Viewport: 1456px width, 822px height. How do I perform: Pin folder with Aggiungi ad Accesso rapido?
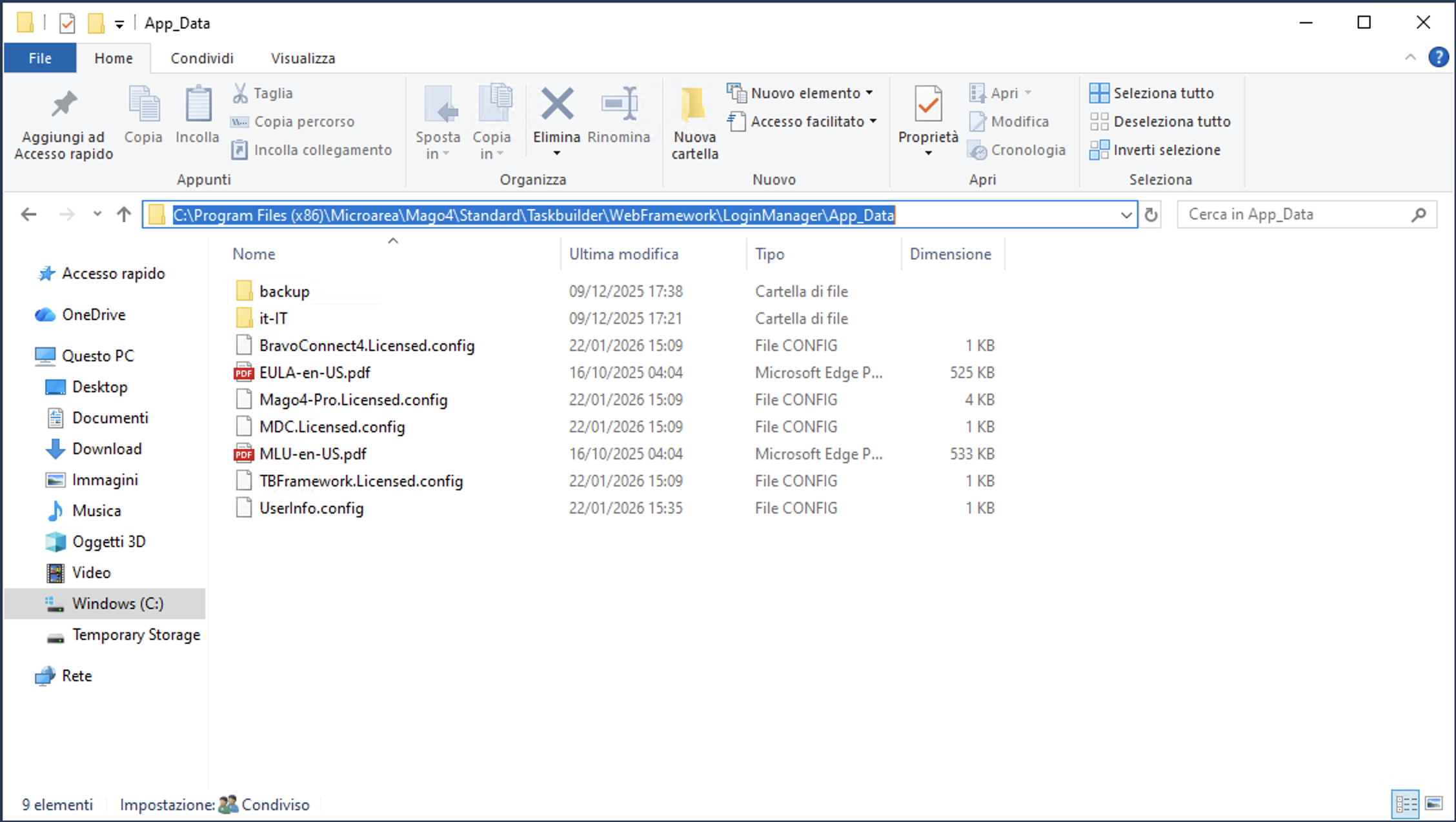[x=63, y=124]
